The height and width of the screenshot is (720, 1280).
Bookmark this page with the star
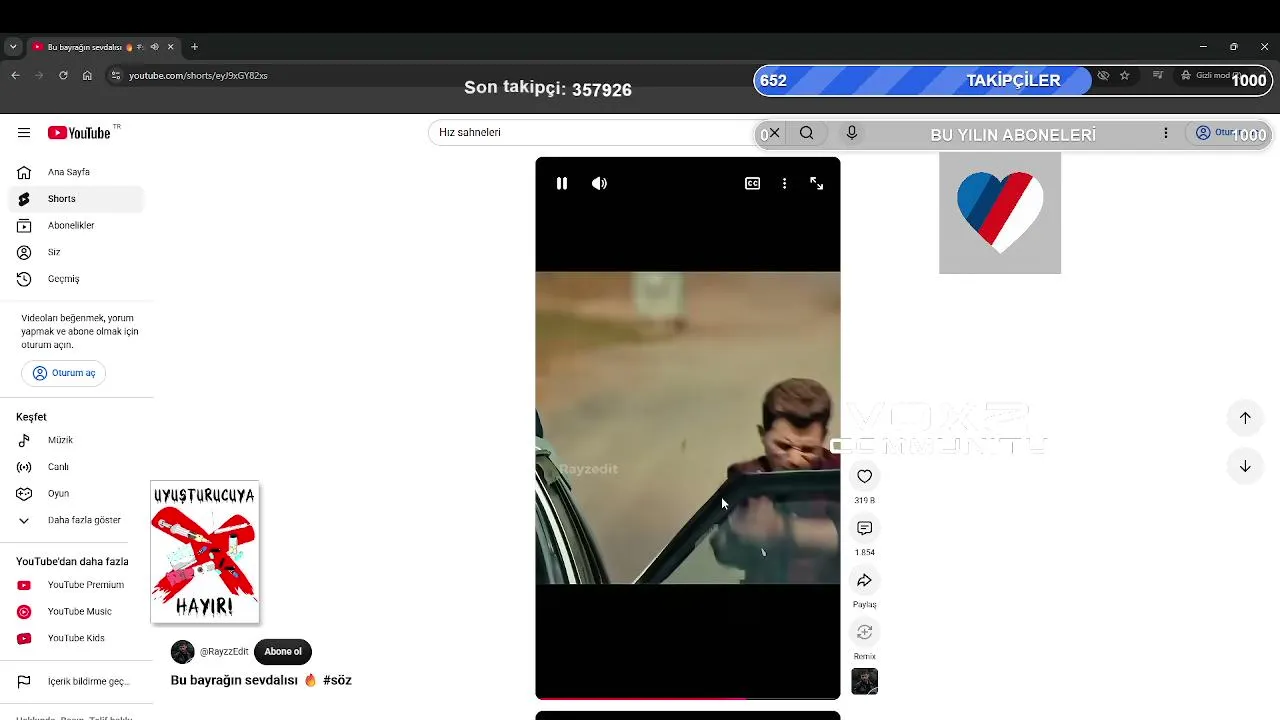[x=1124, y=75]
